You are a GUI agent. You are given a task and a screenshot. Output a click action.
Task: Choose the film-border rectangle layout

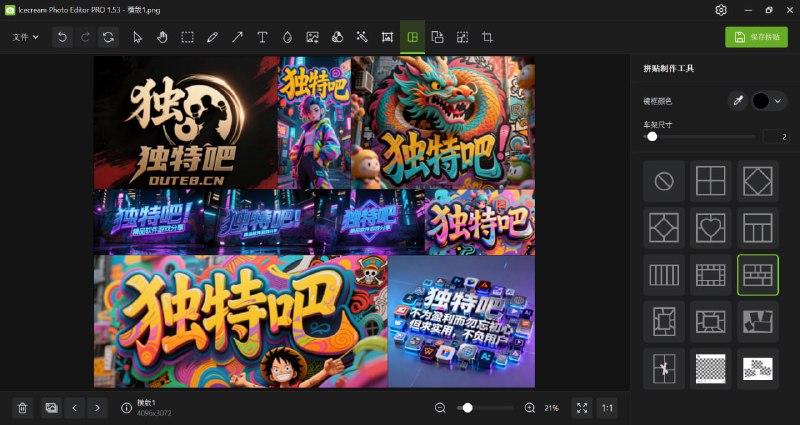[711, 275]
